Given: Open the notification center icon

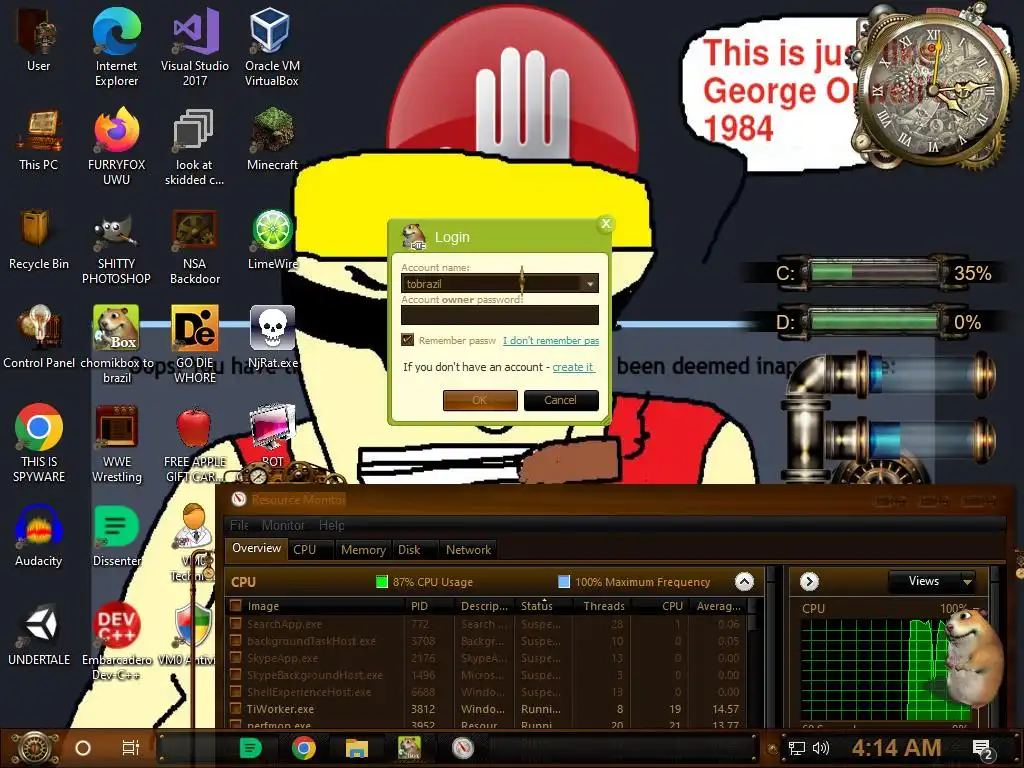Looking at the screenshot, I should 982,749.
